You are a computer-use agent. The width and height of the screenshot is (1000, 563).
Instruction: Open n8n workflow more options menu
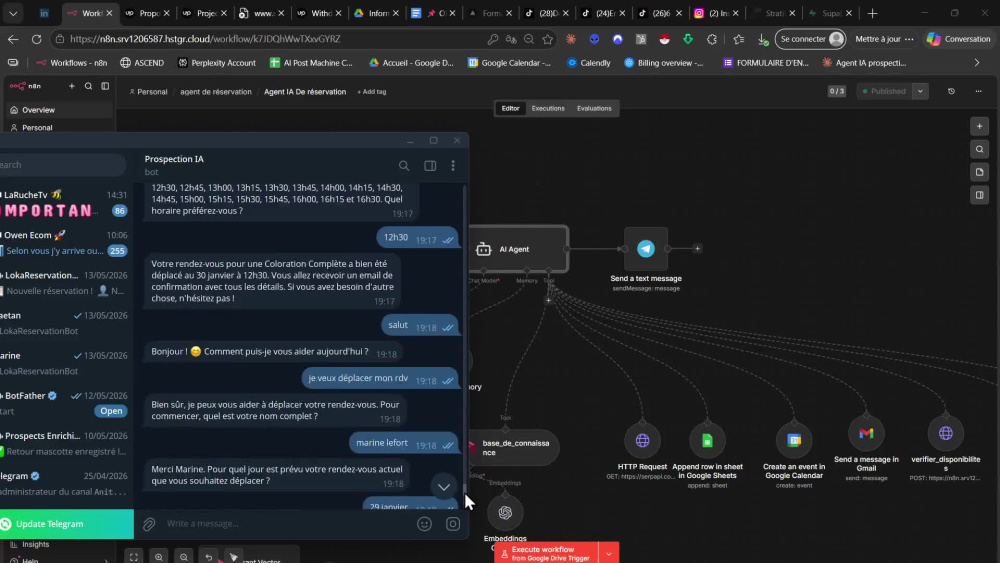[x=978, y=91]
